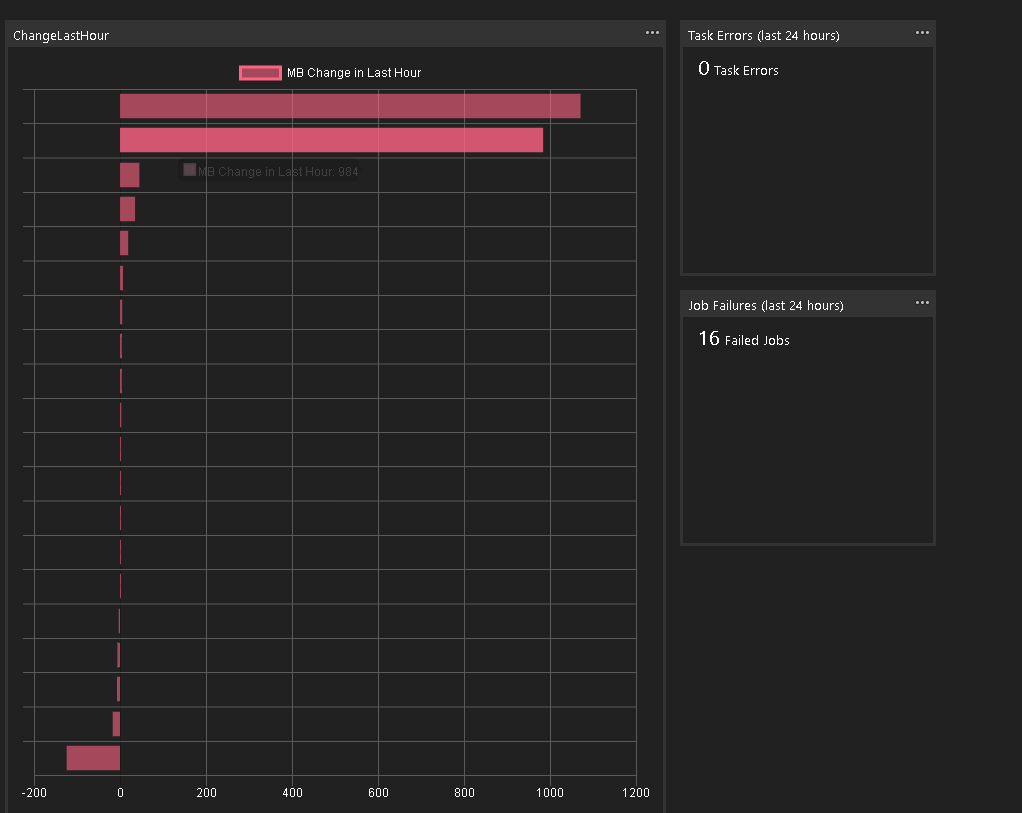Click the longest bar at the chart top

pyautogui.click(x=350, y=106)
